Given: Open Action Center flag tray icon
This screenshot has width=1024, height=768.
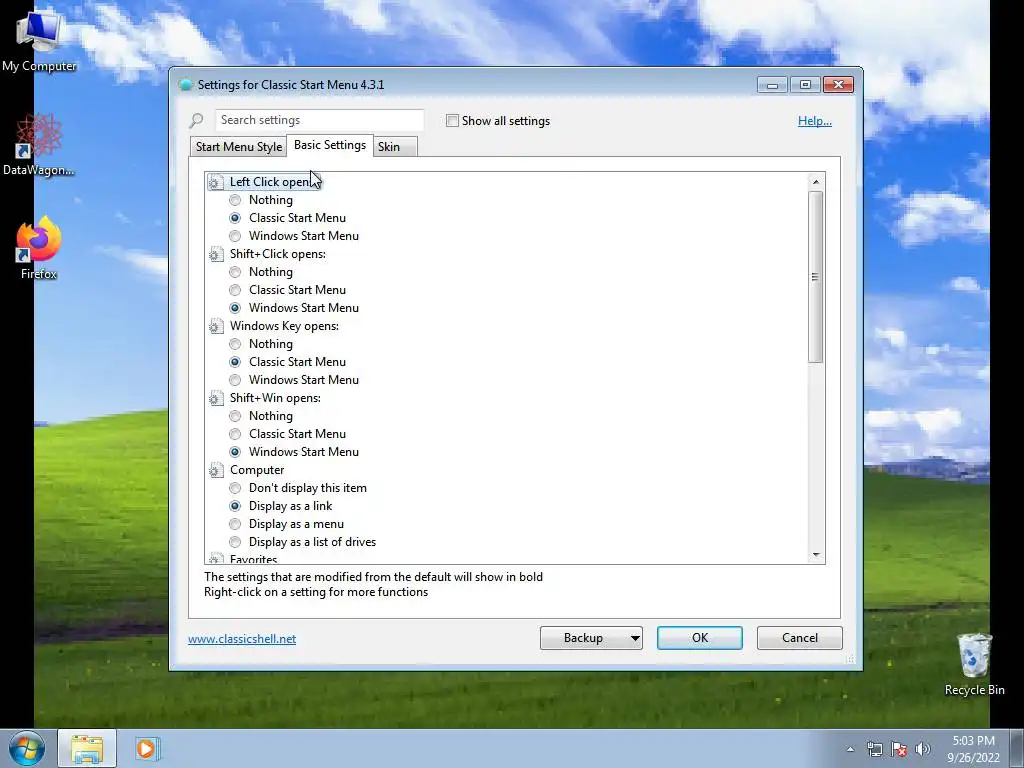Looking at the screenshot, I should (899, 749).
